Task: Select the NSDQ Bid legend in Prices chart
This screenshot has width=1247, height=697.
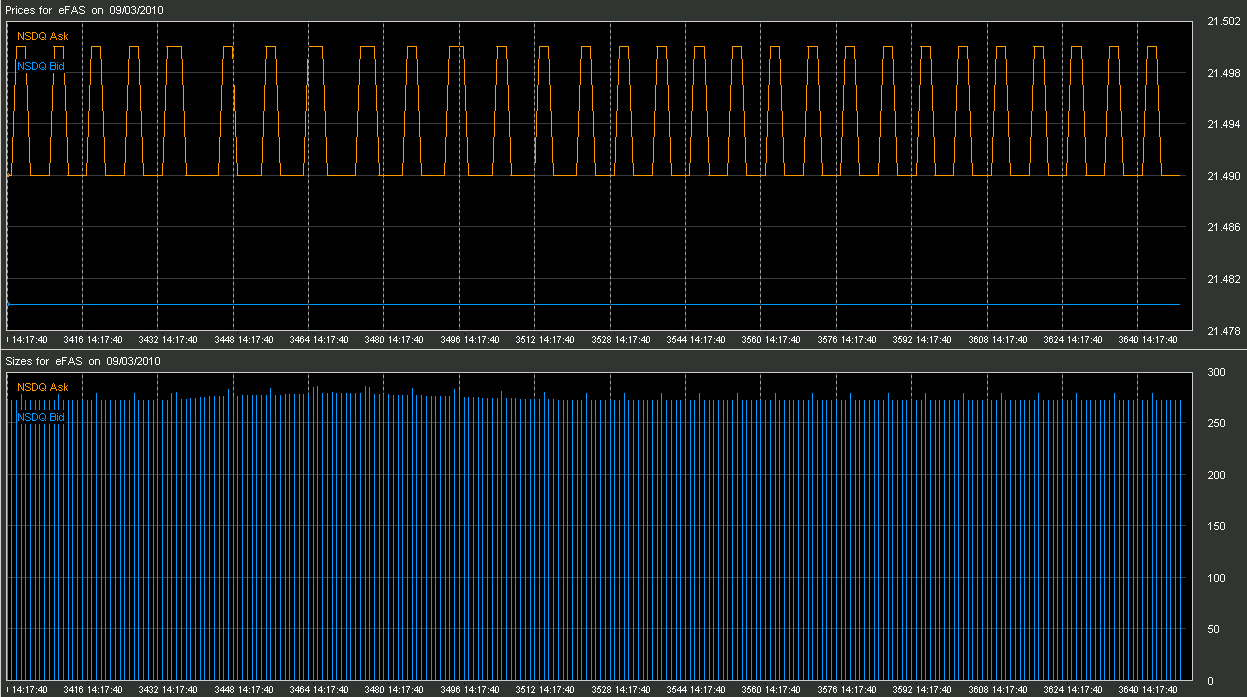Action: [41, 66]
